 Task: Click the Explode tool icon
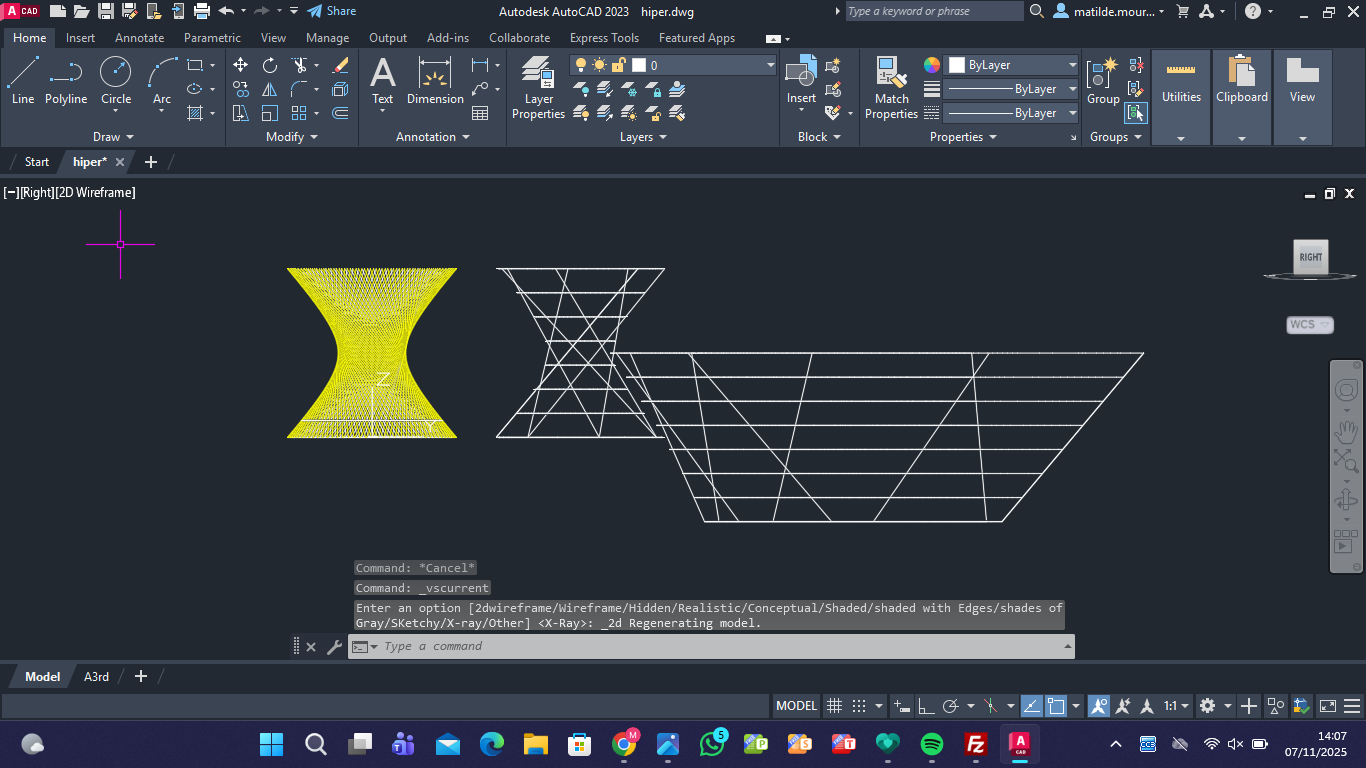341,89
